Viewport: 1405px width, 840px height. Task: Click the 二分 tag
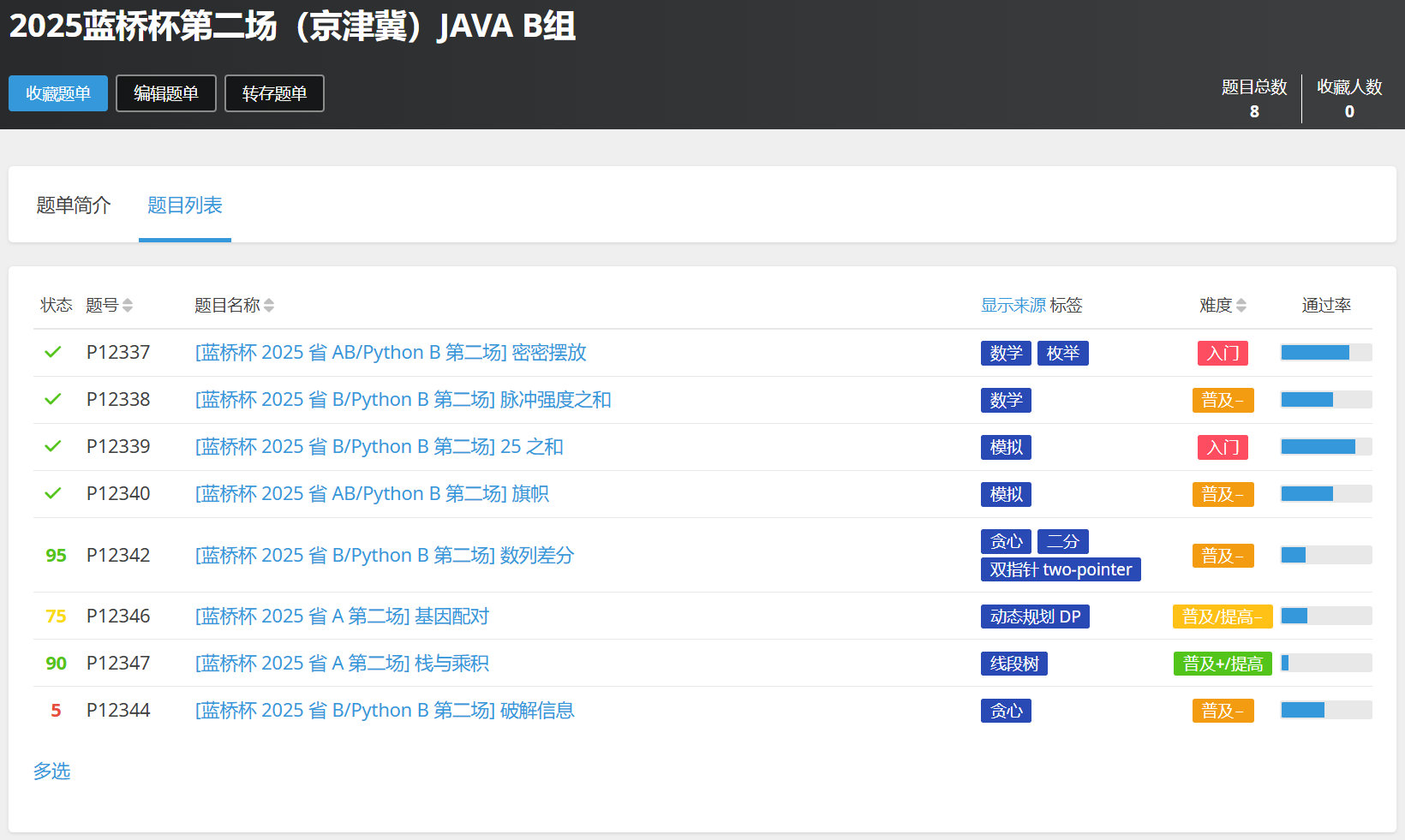1063,541
